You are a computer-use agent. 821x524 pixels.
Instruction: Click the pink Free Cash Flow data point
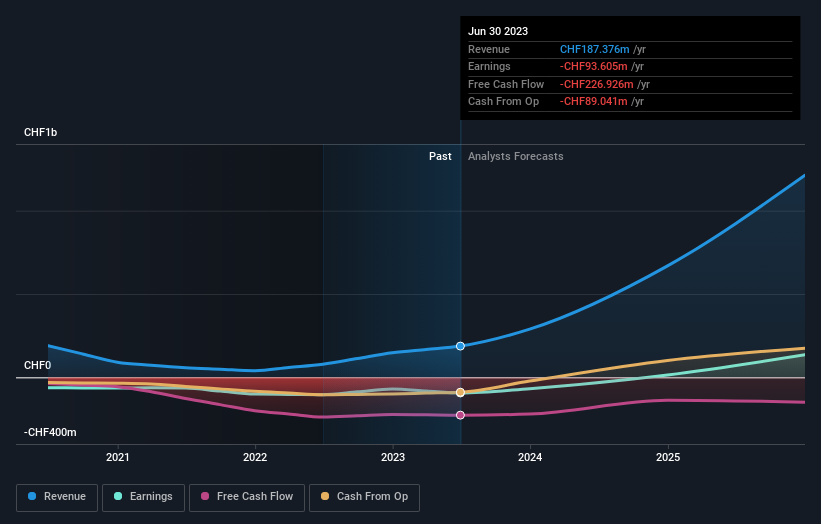460,415
